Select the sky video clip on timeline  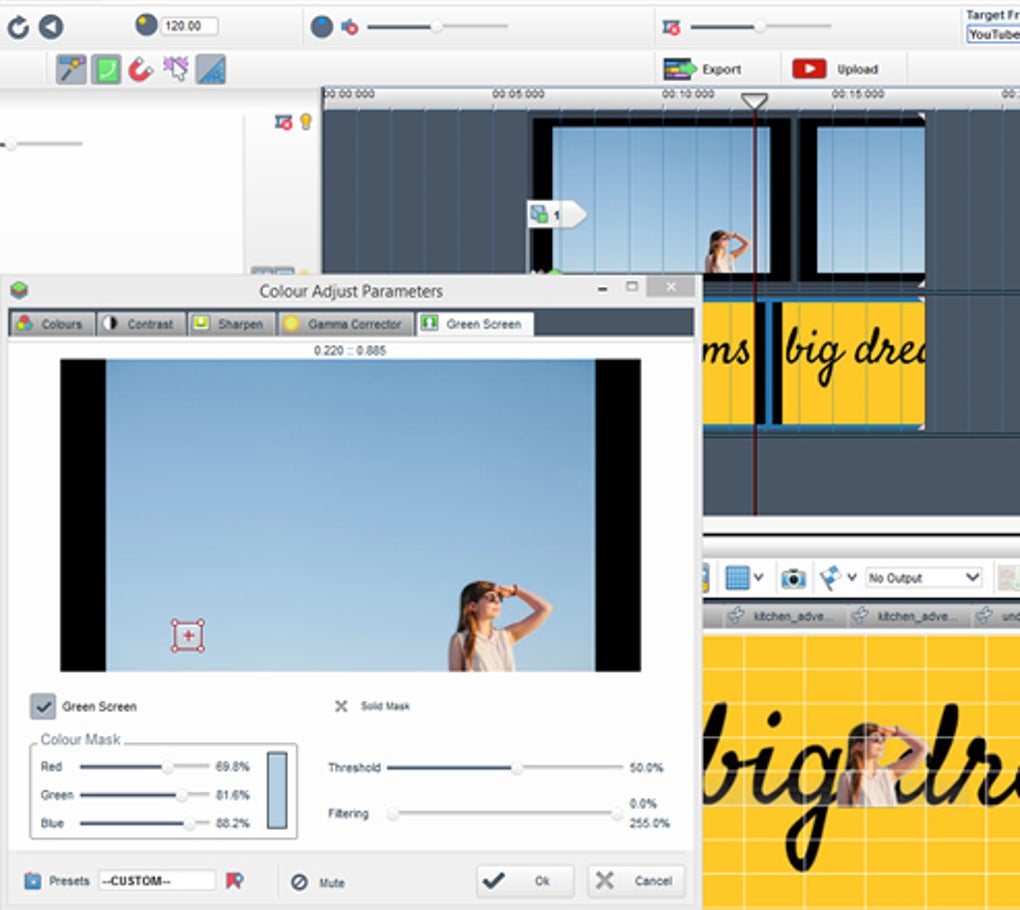coord(661,198)
